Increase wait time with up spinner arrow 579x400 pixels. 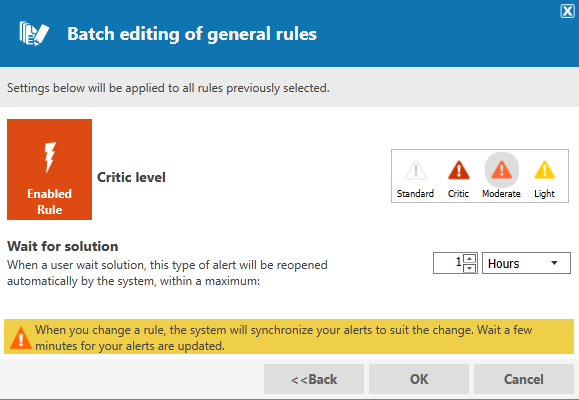(469, 258)
